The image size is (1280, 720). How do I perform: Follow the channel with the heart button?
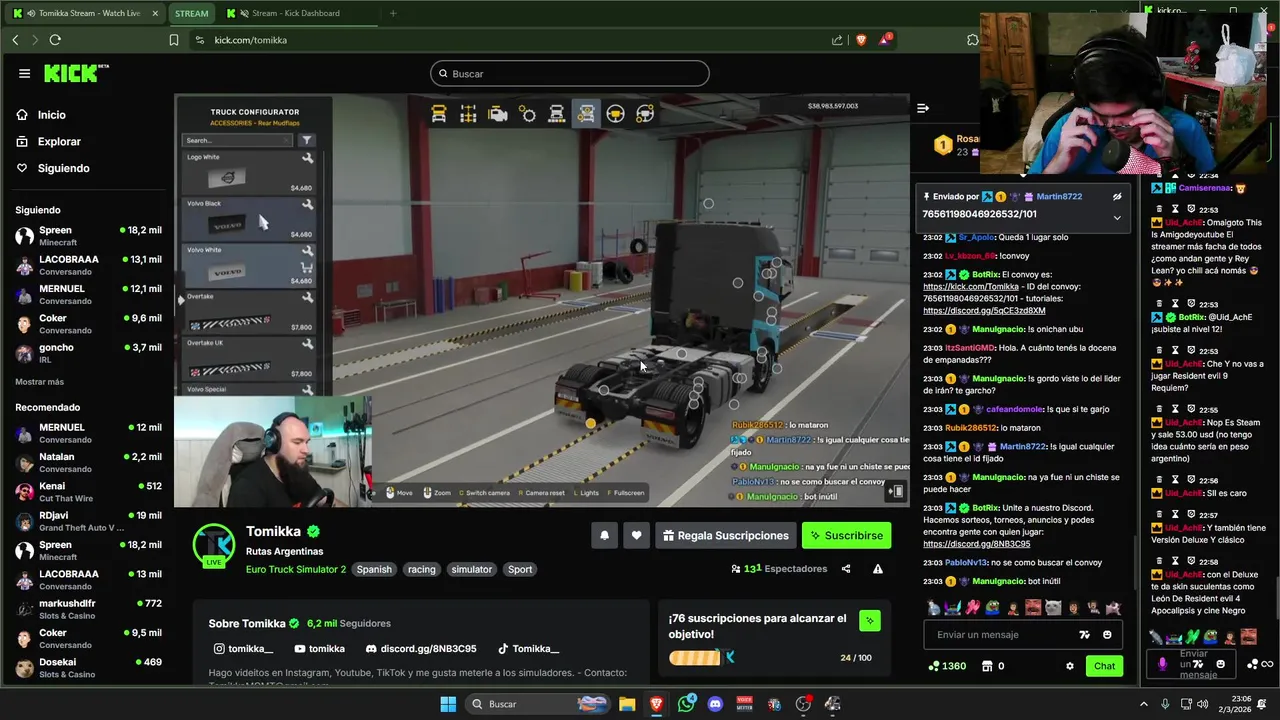(636, 536)
